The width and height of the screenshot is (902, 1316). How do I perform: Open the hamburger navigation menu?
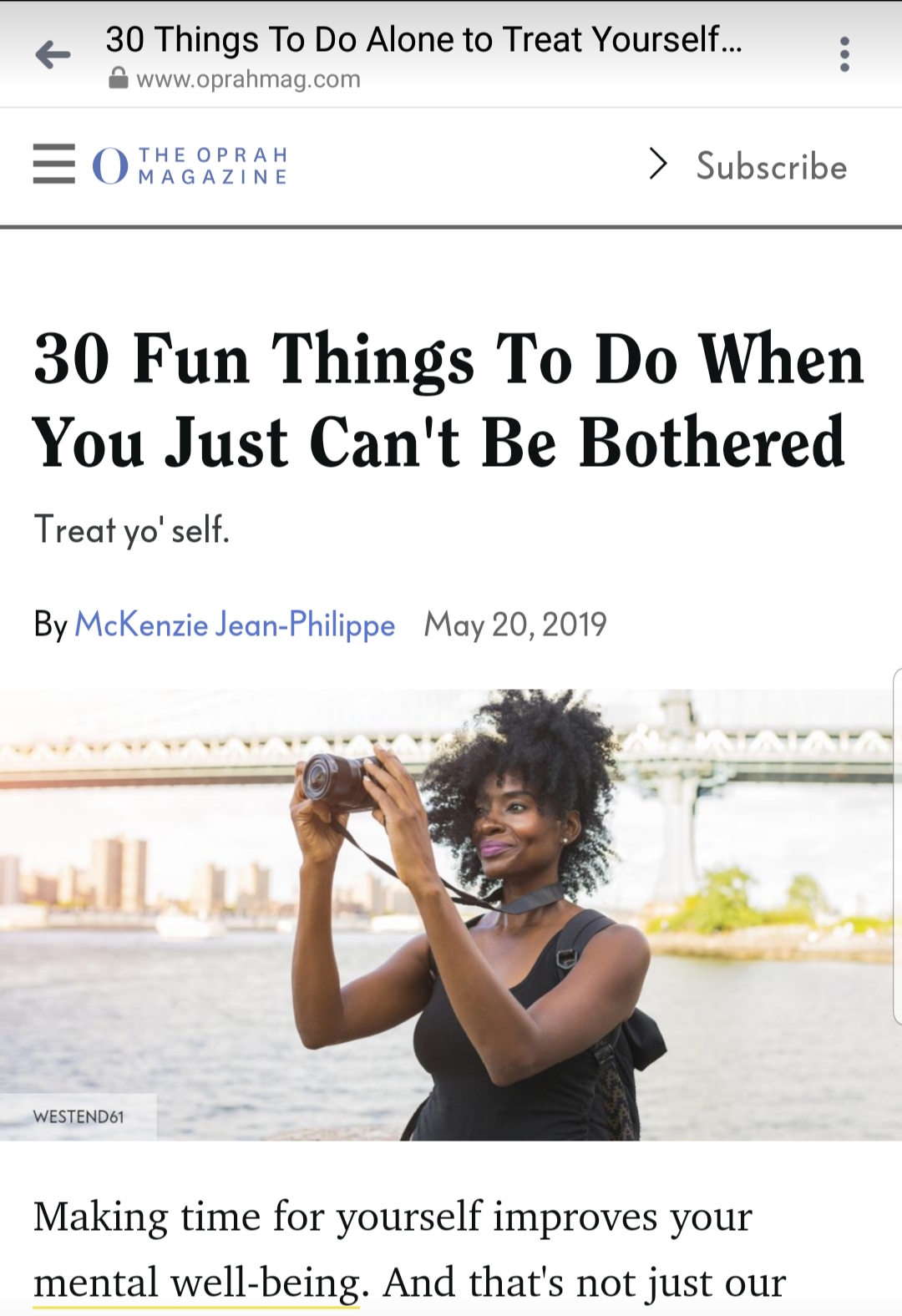[x=54, y=164]
